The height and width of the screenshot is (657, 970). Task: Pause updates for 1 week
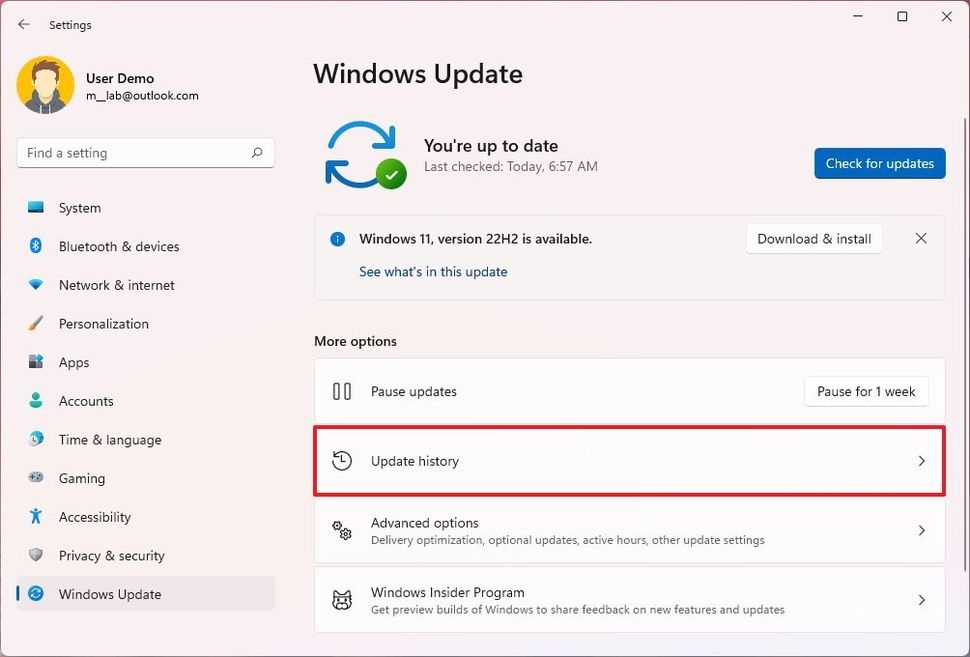[866, 391]
